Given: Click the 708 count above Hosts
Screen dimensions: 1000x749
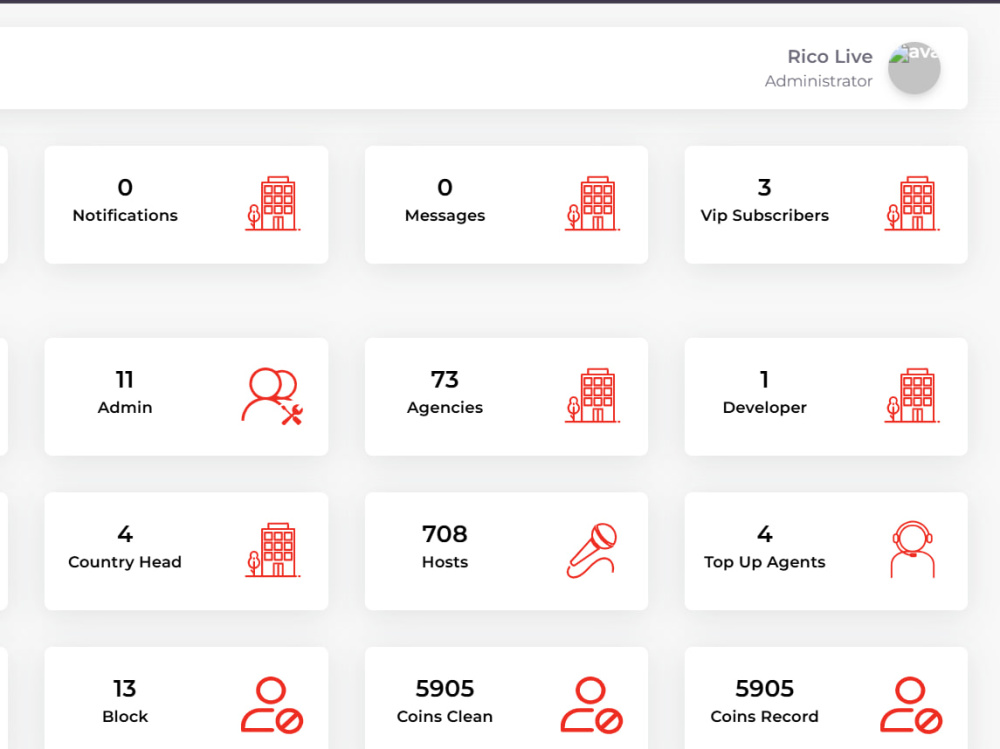Looking at the screenshot, I should point(445,534).
